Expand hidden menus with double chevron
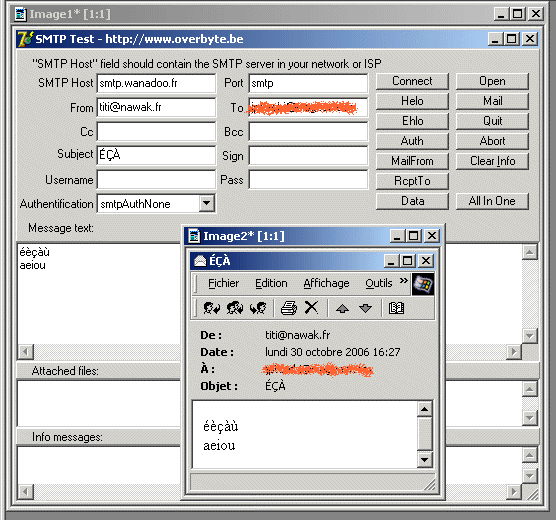 tap(404, 281)
